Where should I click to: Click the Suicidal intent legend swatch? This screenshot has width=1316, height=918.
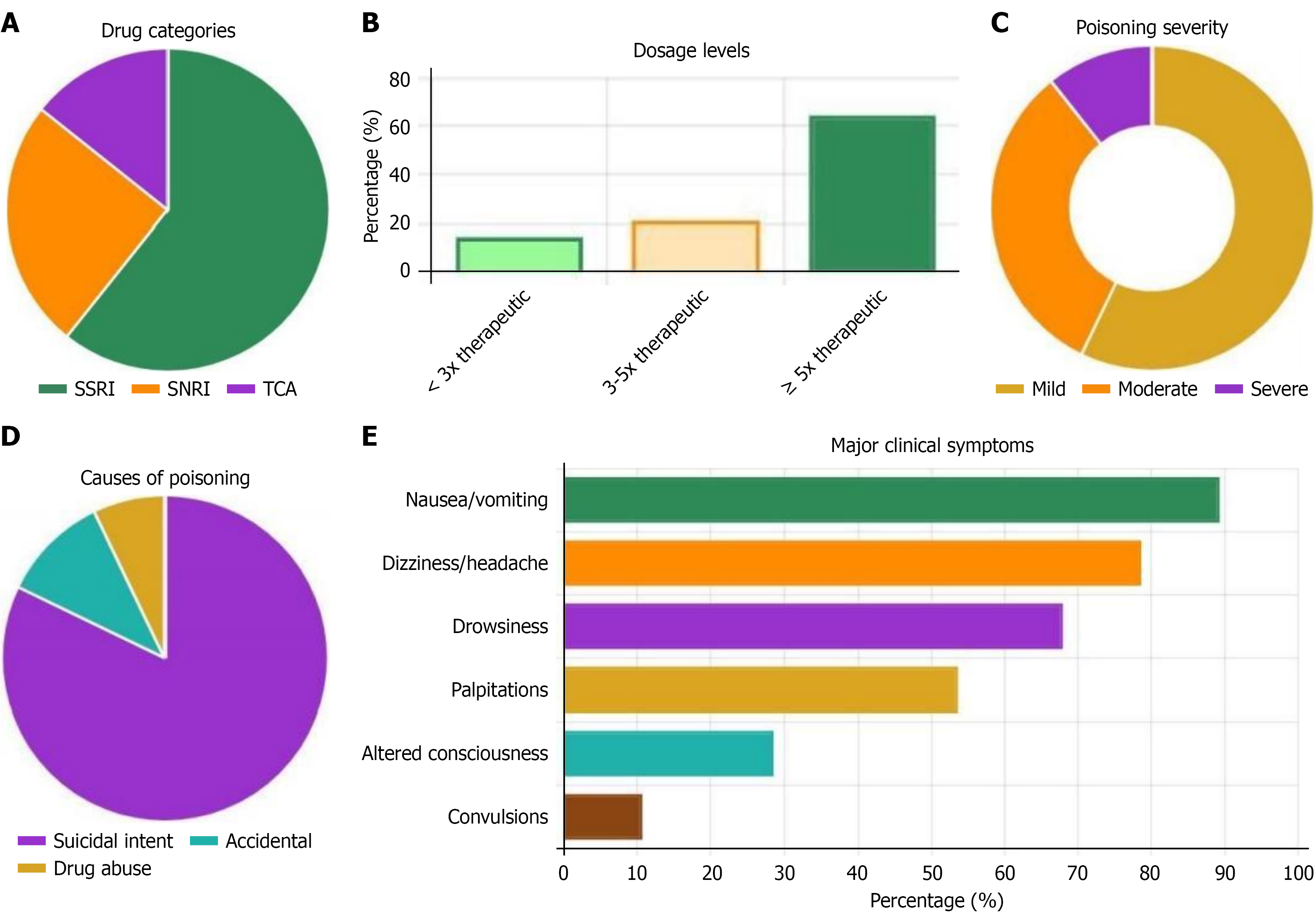[x=31, y=841]
